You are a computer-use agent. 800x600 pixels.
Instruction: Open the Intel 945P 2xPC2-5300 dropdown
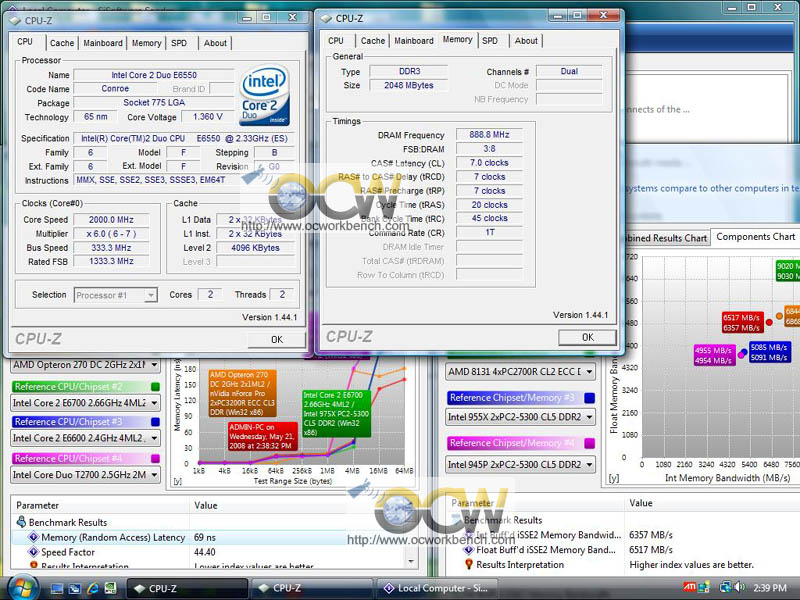tap(589, 465)
